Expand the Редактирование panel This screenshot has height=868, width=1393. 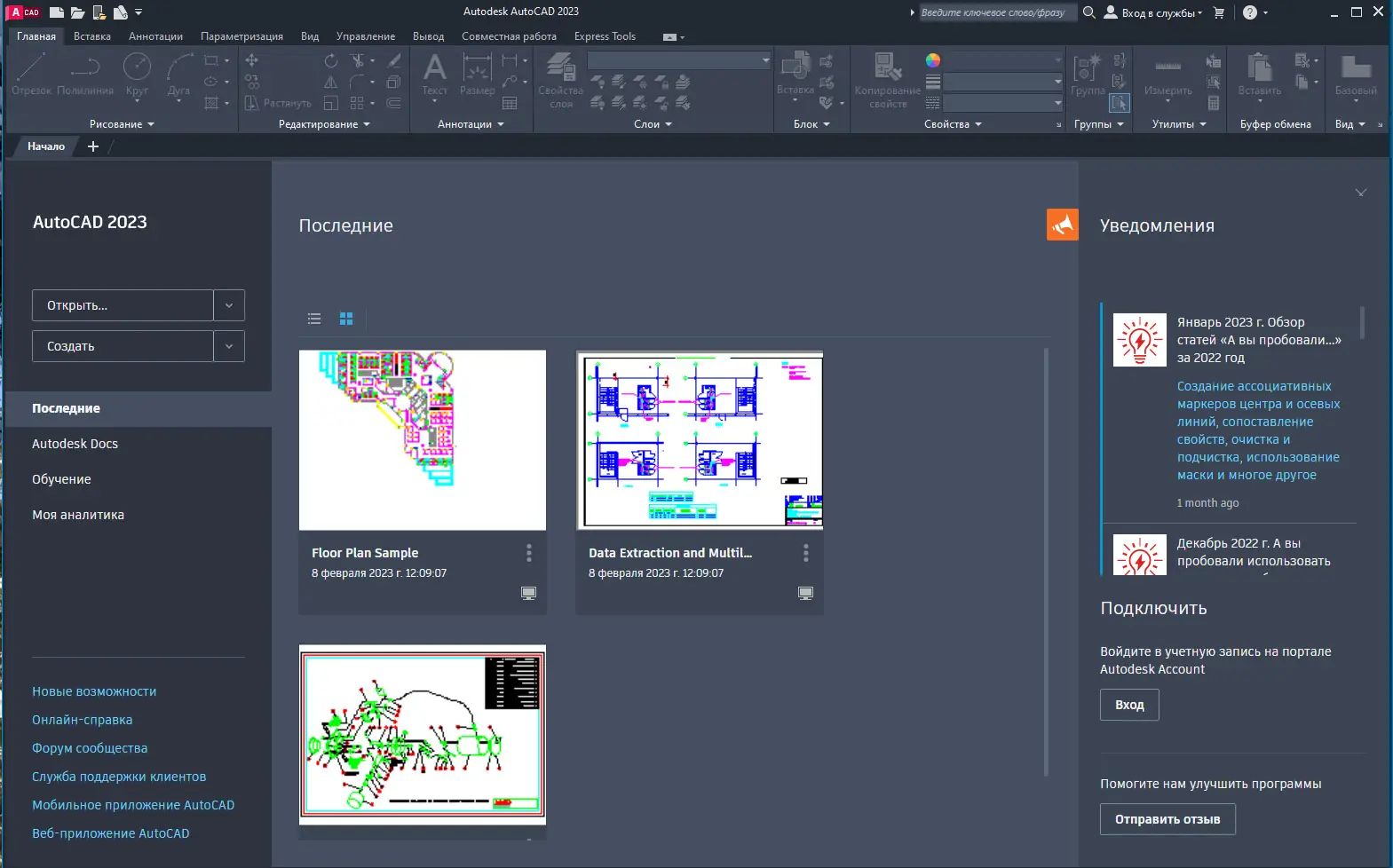click(324, 124)
